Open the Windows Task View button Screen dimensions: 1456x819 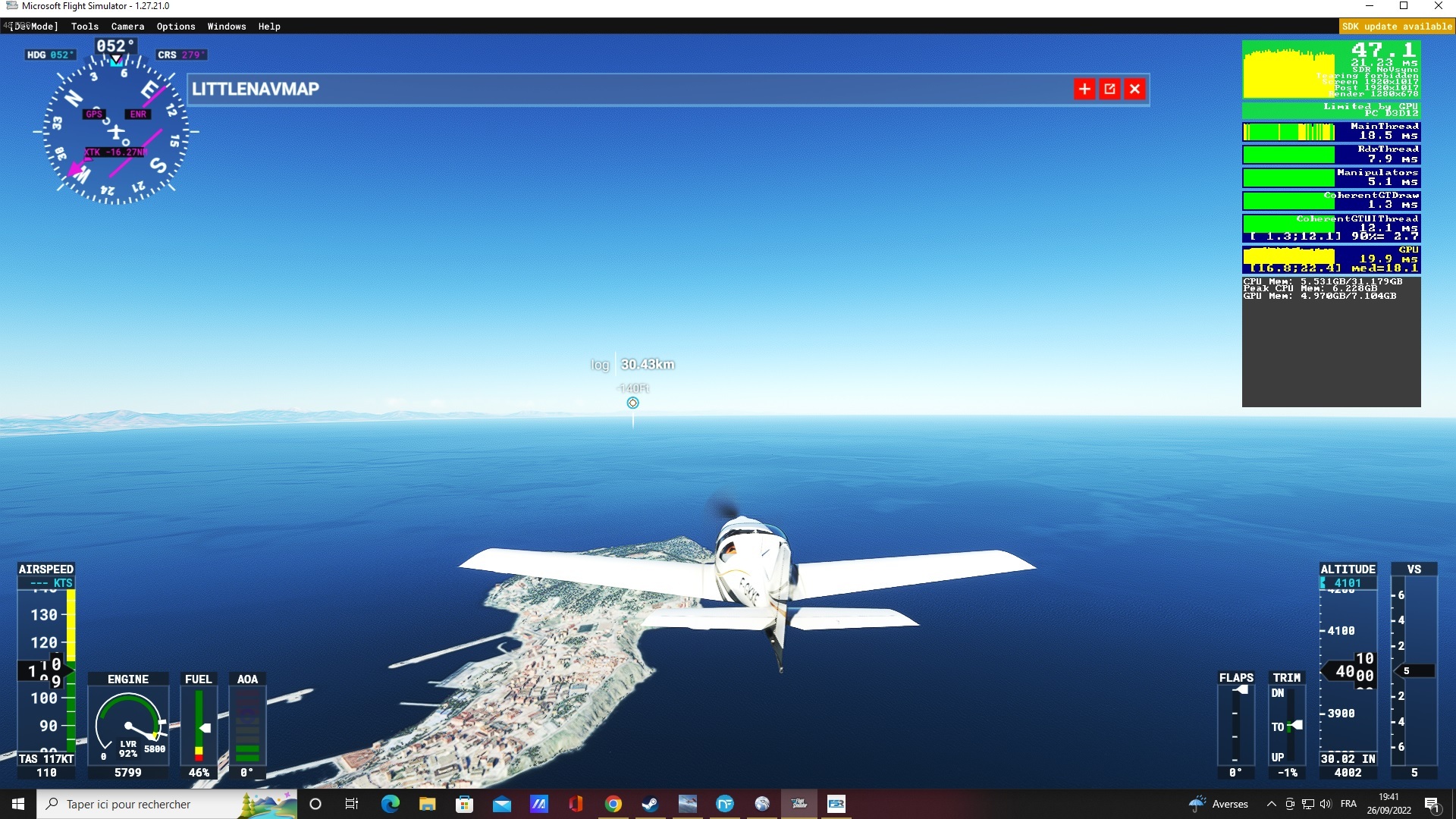click(352, 804)
